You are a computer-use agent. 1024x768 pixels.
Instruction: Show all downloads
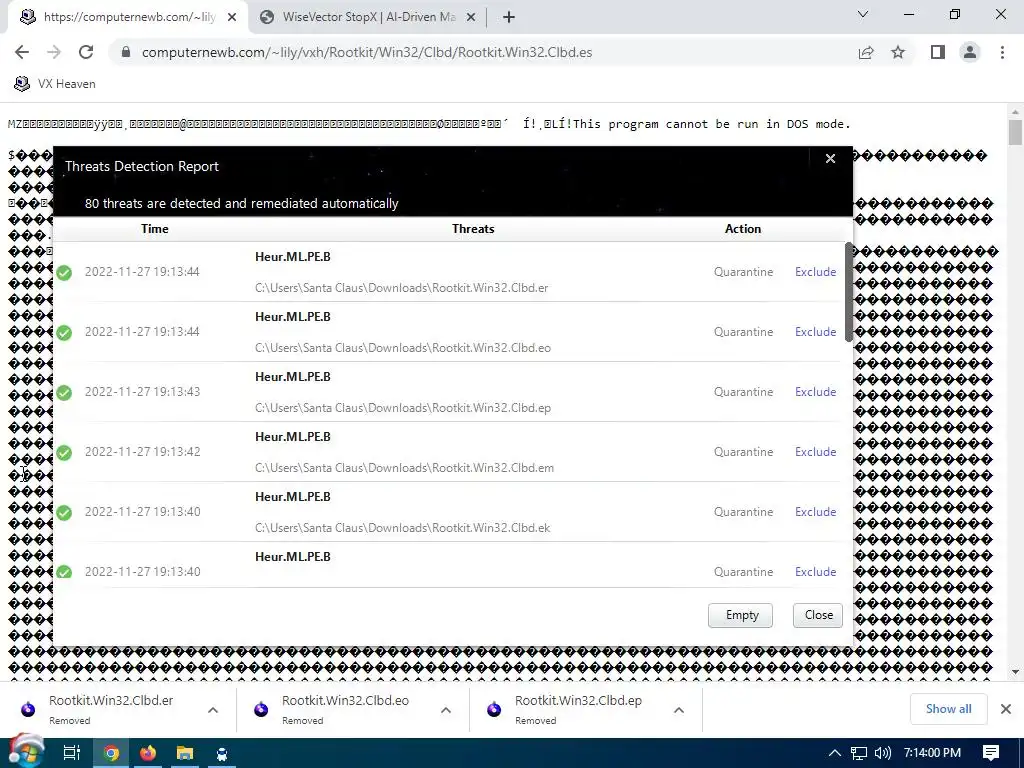pyautogui.click(x=948, y=709)
